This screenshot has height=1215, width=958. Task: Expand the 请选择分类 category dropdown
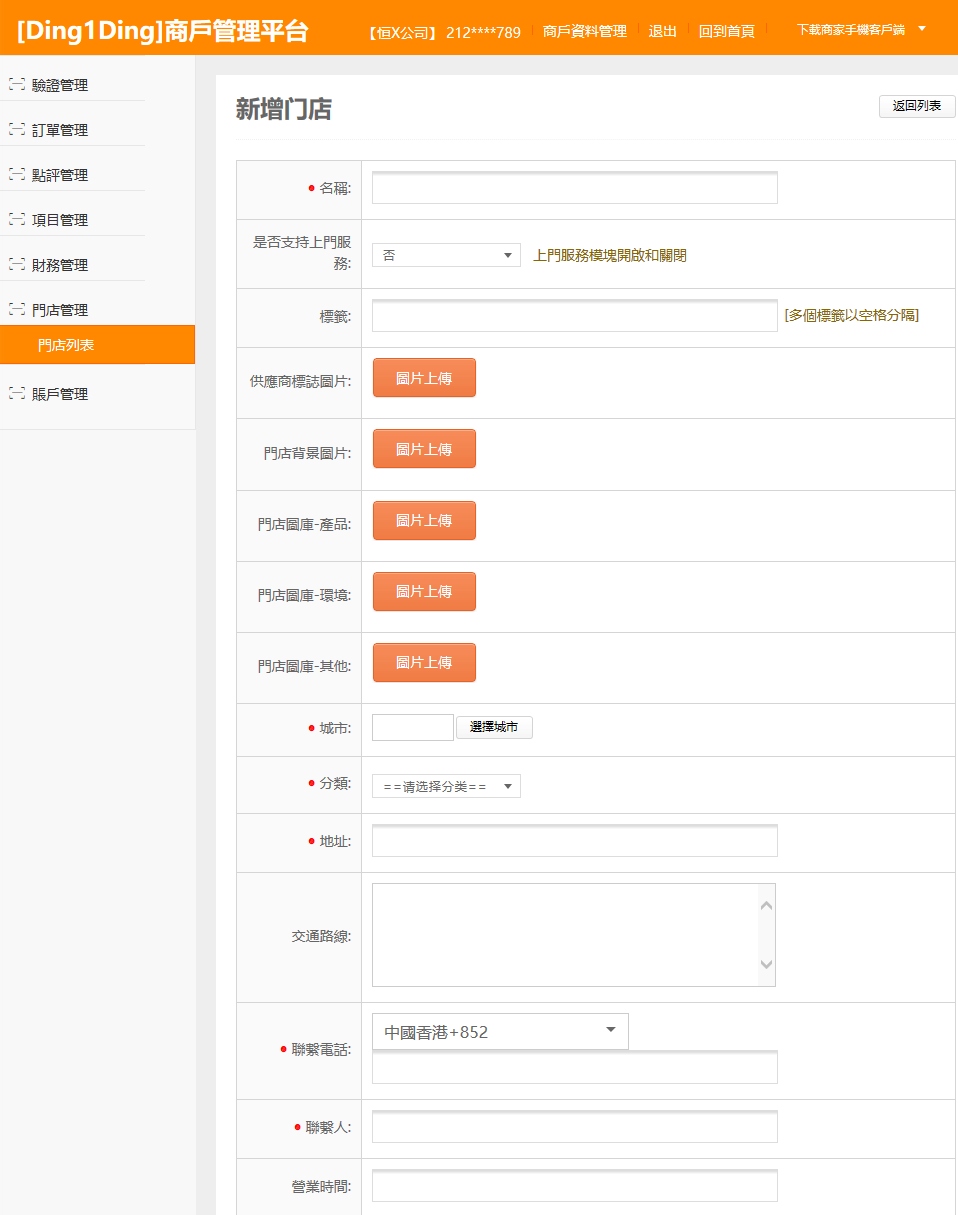(x=446, y=787)
